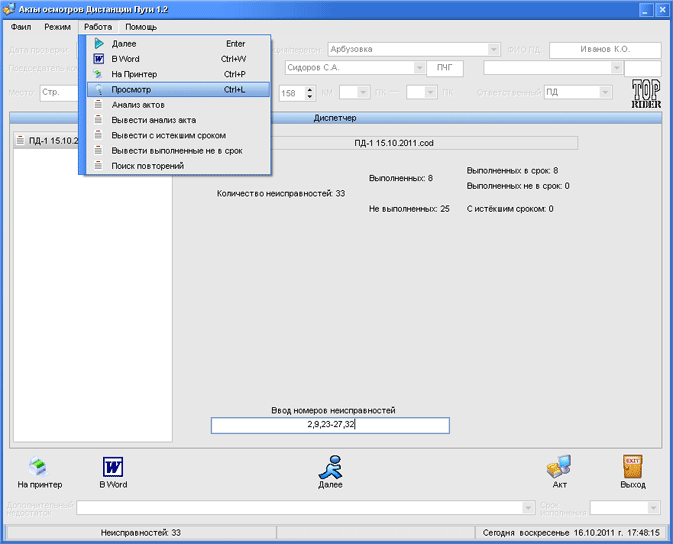Click Неисправностей: 33 in status bar

coord(141,533)
